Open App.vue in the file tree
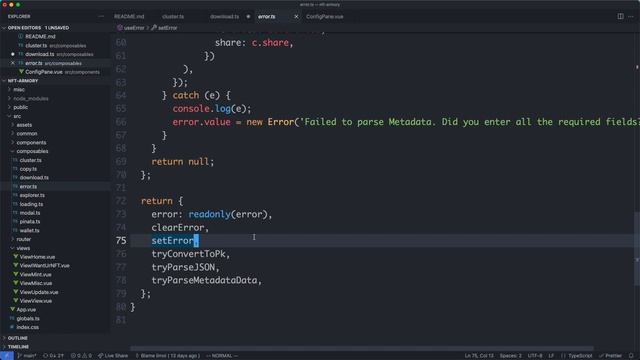This screenshot has height=360, width=640. pos(26,310)
